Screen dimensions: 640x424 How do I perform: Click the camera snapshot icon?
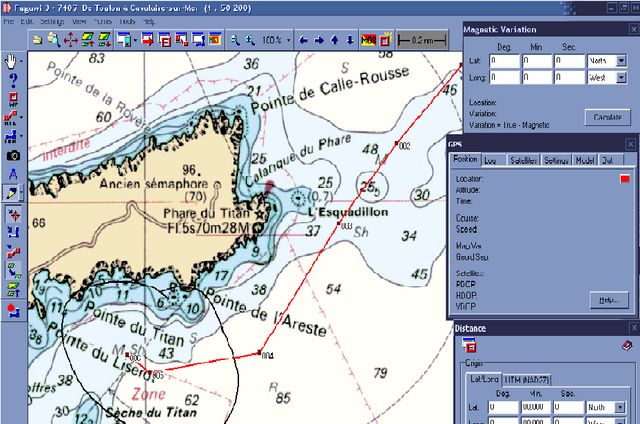point(13,155)
